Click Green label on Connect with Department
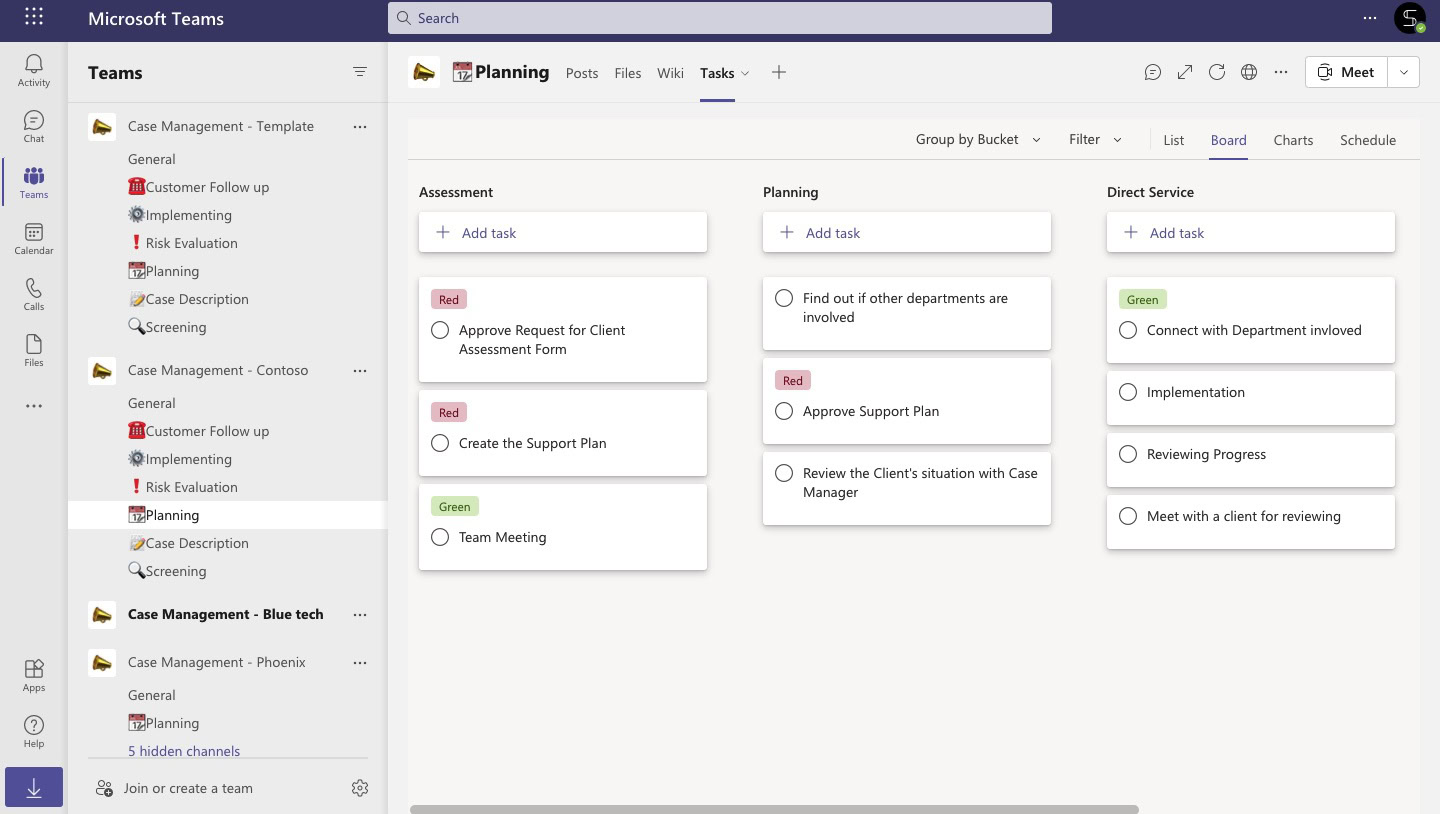This screenshot has height=814, width=1440. pyautogui.click(x=1143, y=300)
